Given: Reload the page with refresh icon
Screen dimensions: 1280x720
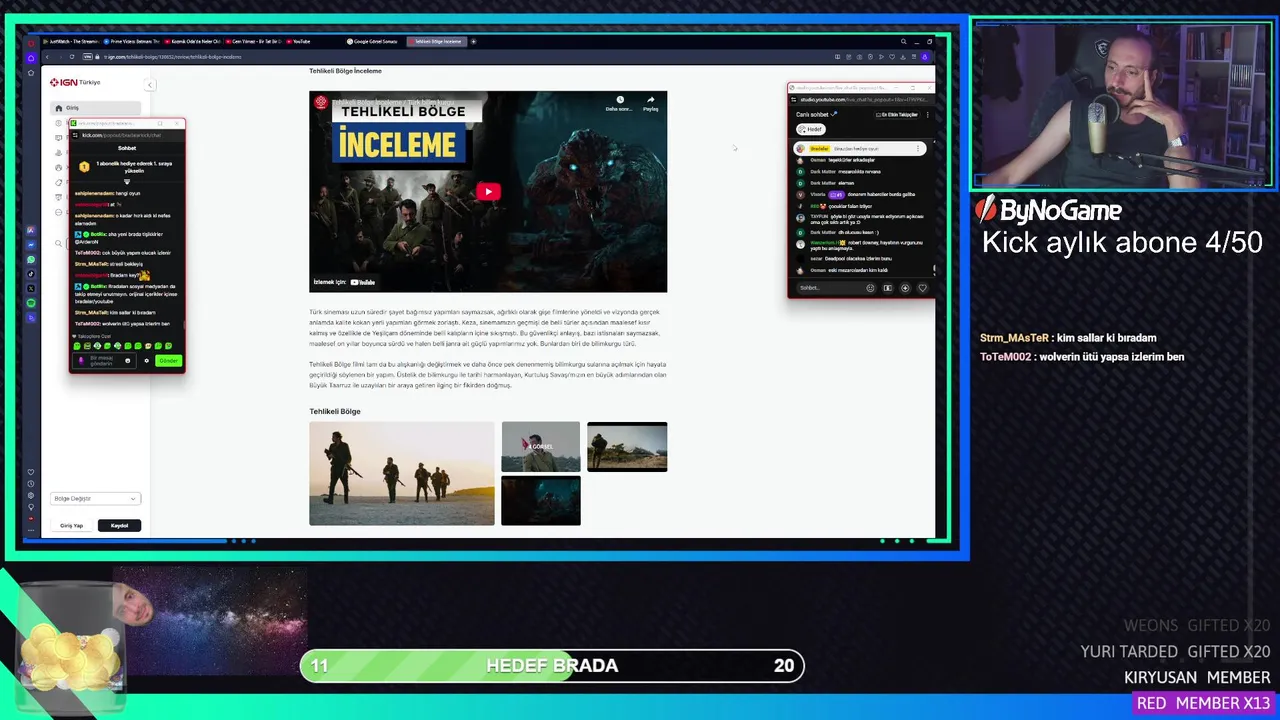Looking at the screenshot, I should 71,57.
